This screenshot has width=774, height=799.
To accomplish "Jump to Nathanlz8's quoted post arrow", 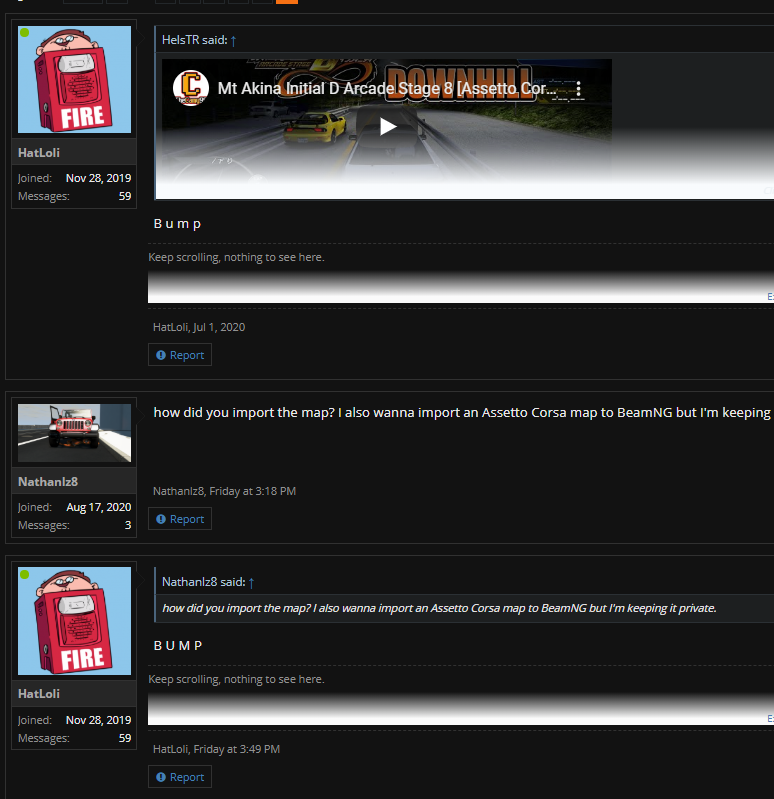I will pos(251,582).
